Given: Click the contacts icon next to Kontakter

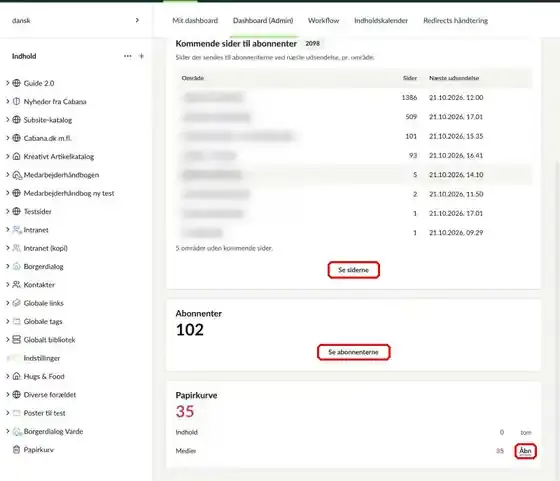Looking at the screenshot, I should pos(16,285).
